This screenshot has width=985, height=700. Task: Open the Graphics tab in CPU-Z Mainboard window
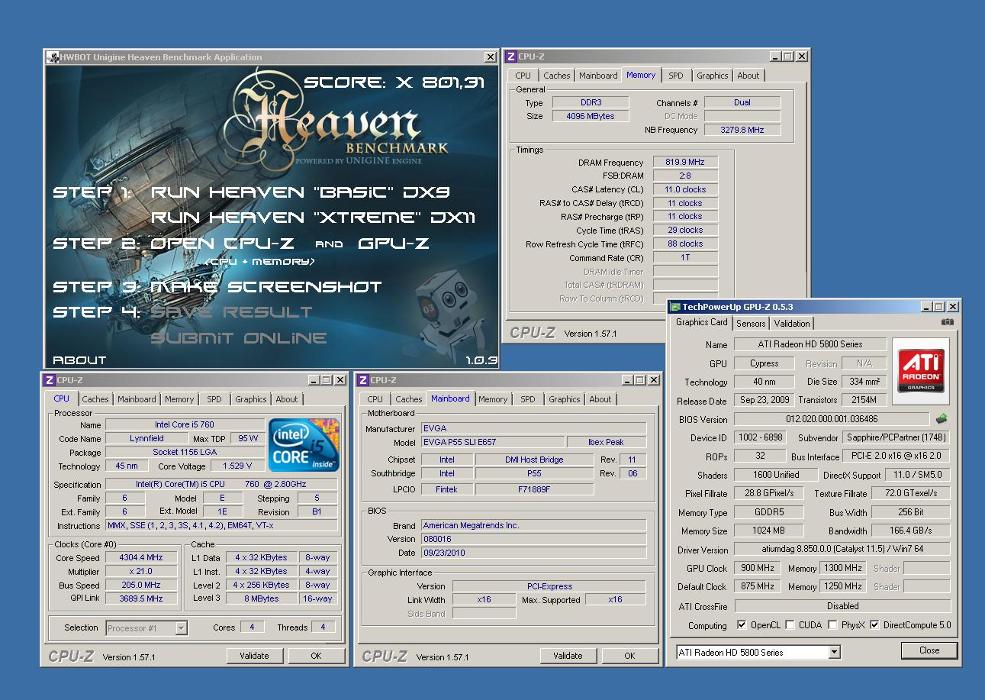[564, 399]
